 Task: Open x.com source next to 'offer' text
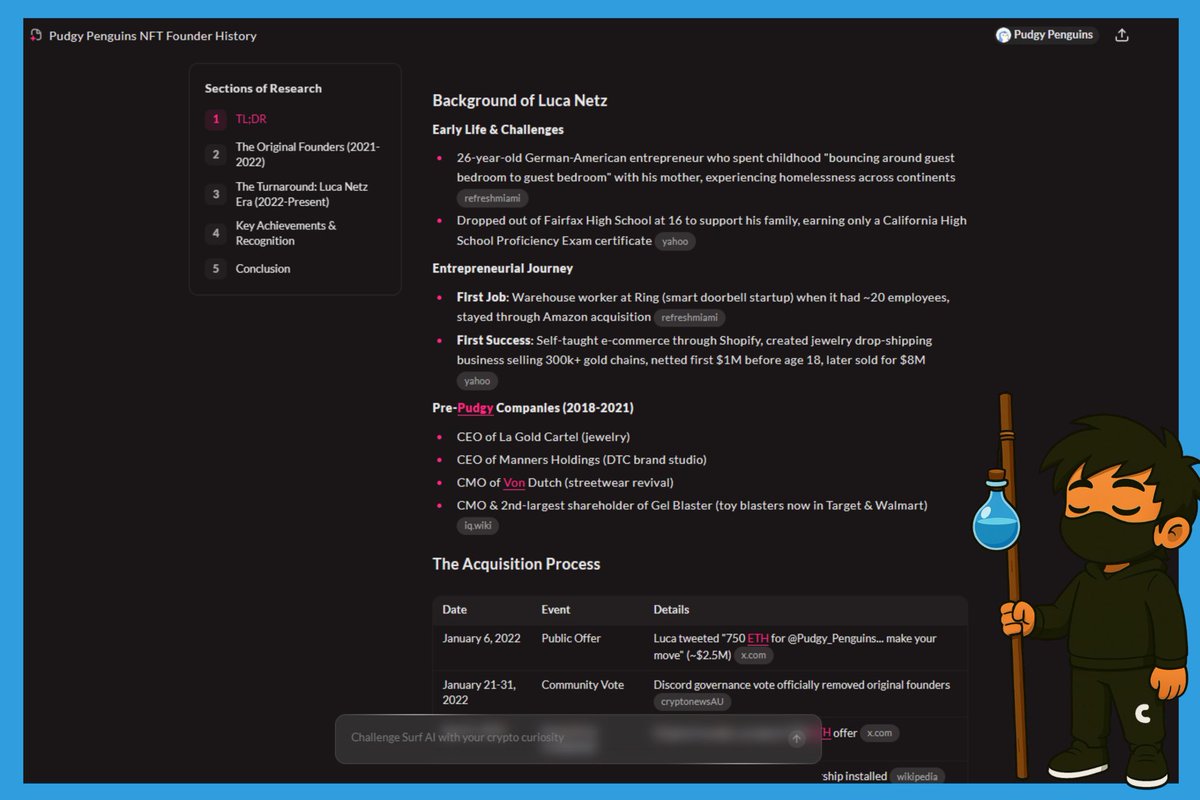coord(880,733)
